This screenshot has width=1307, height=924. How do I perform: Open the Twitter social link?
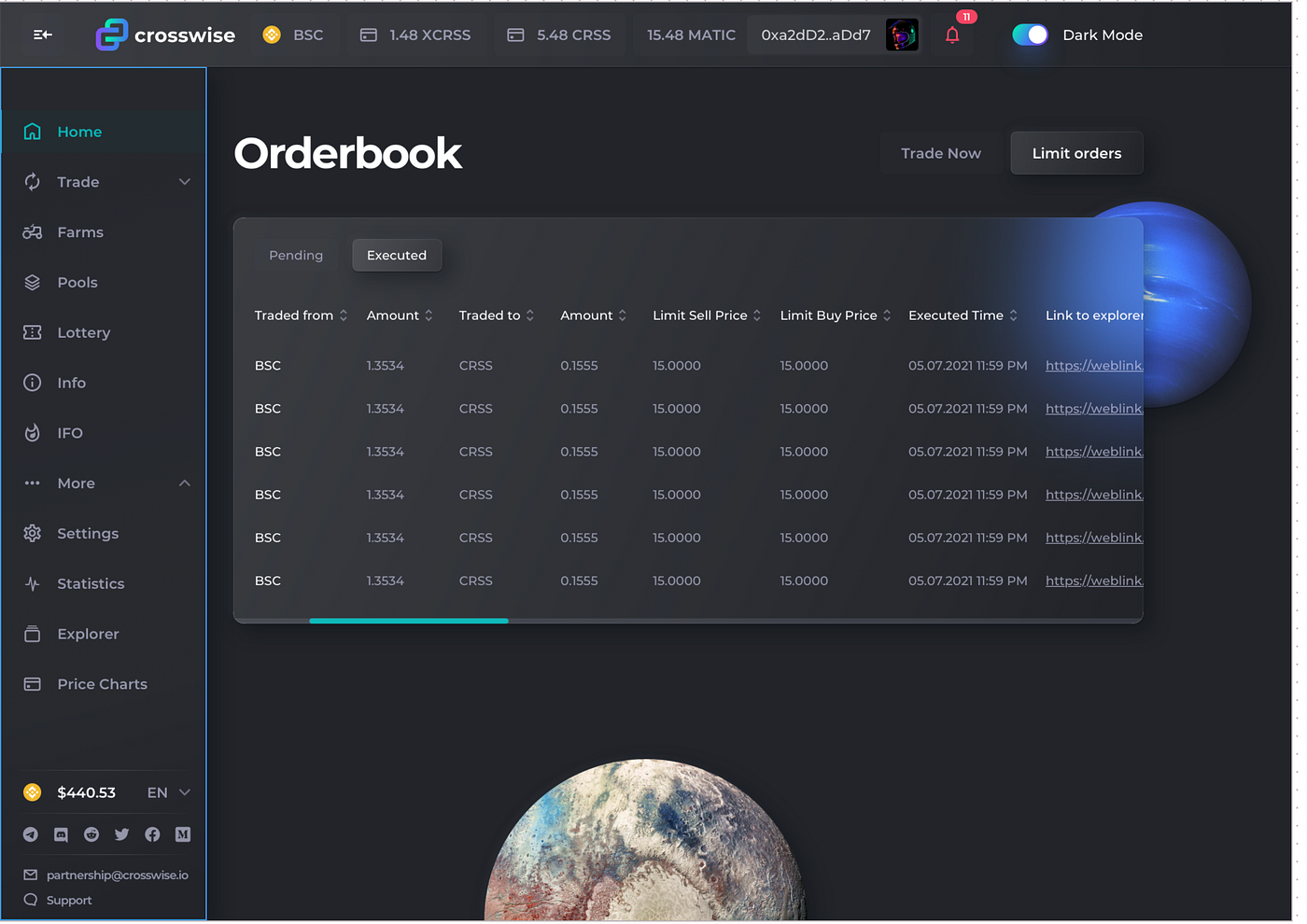coord(121,834)
